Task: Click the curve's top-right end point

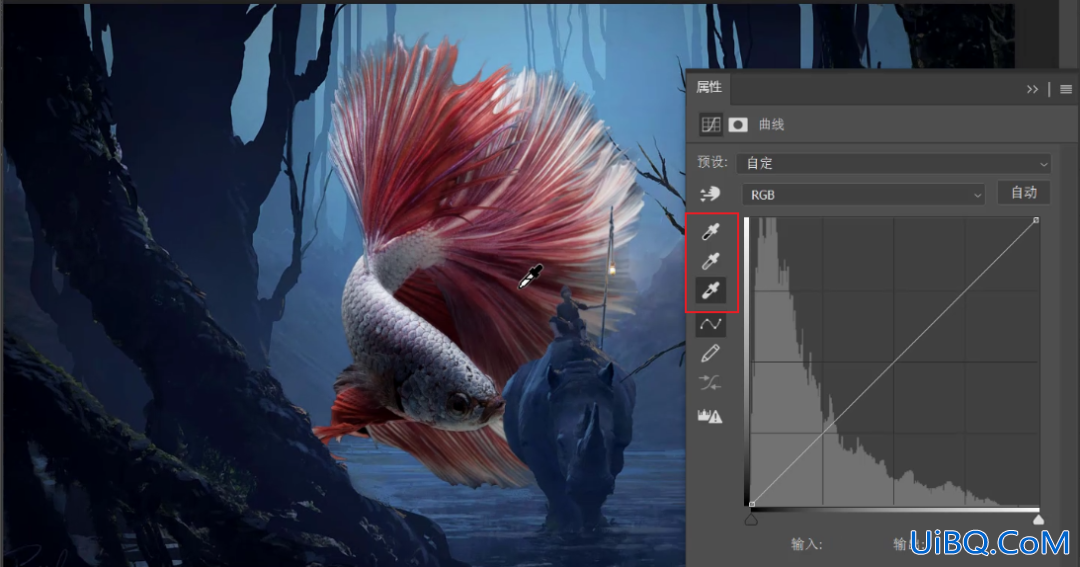Action: [1036, 220]
